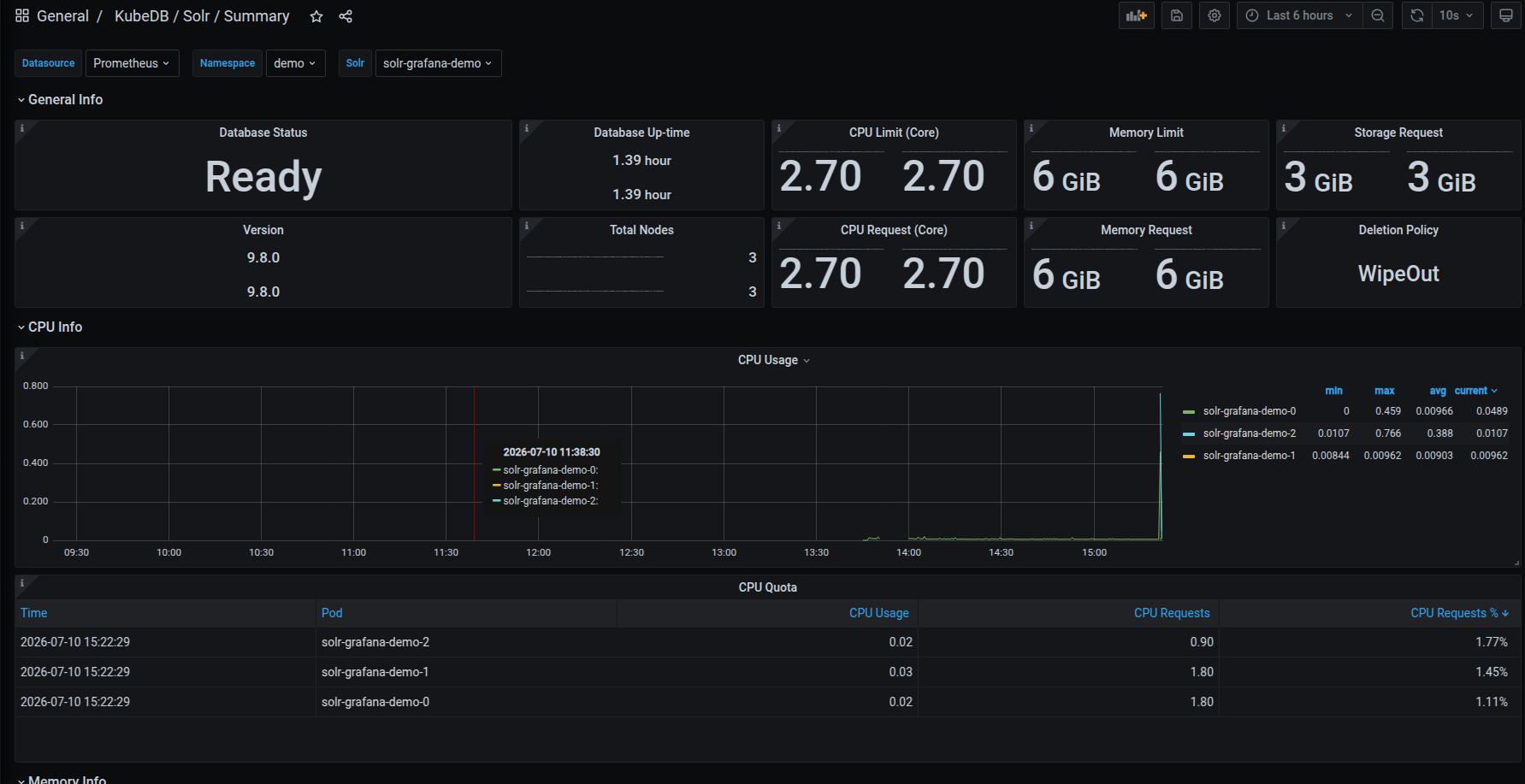This screenshot has width=1525, height=784.
Task: Cycle the TV view mode
Action: pos(1506,15)
